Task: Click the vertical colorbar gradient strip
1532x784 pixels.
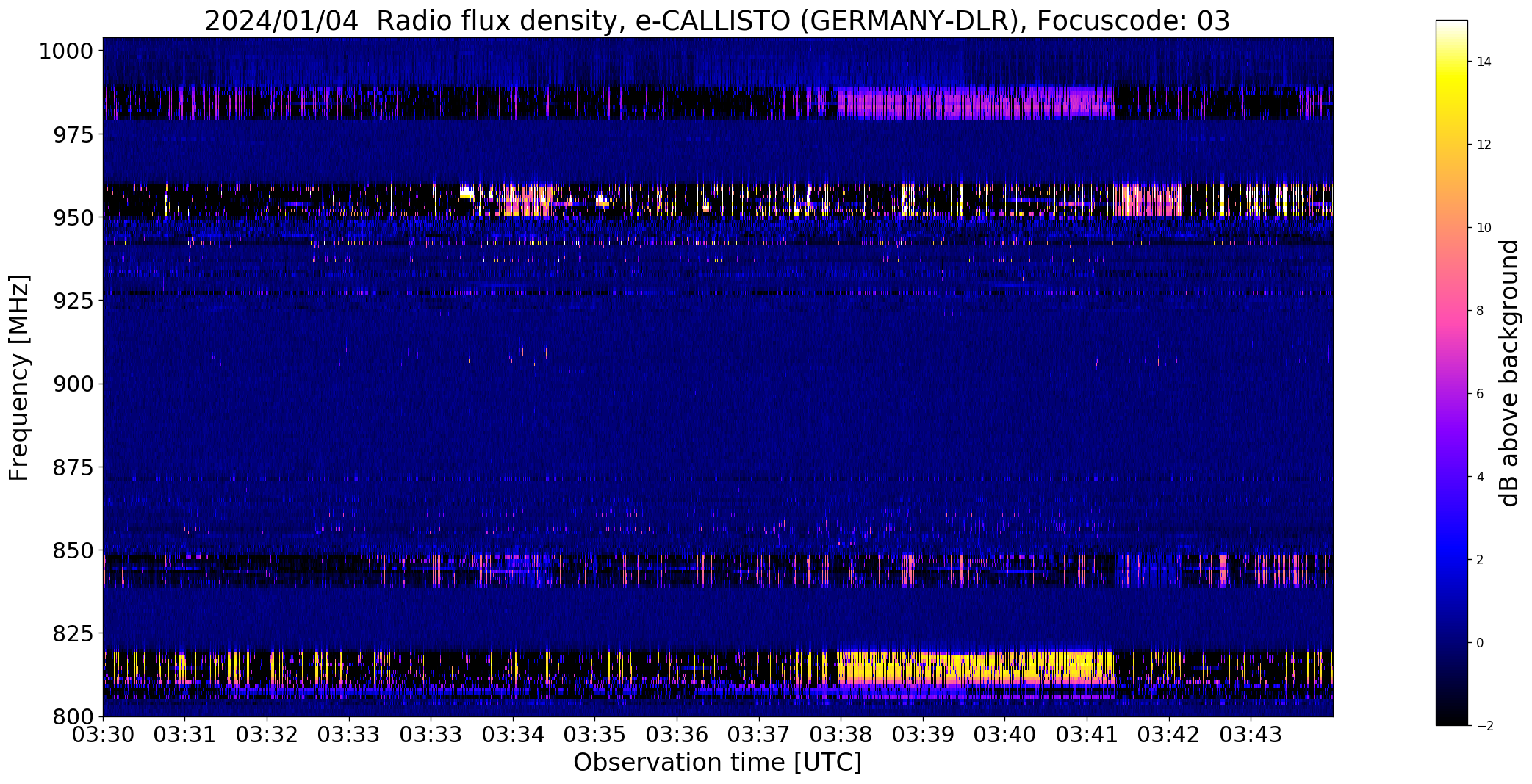Action: [x=1451, y=373]
